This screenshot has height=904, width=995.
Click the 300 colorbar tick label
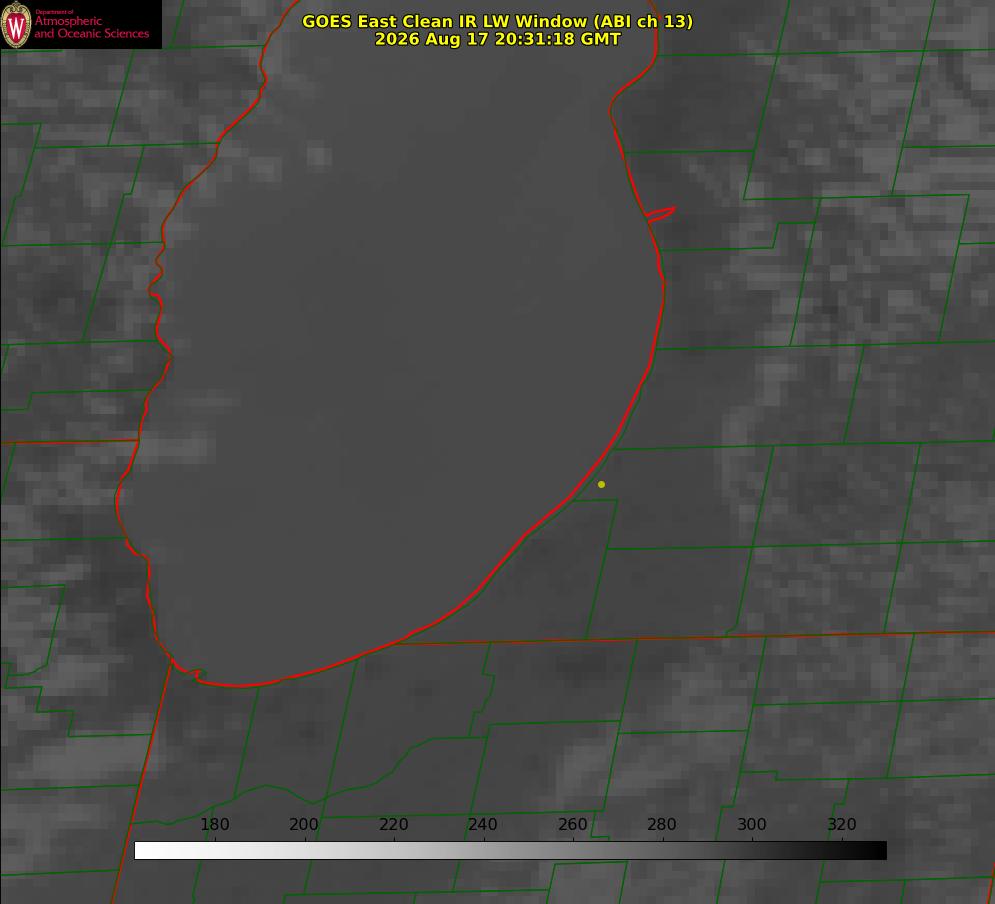coord(752,824)
